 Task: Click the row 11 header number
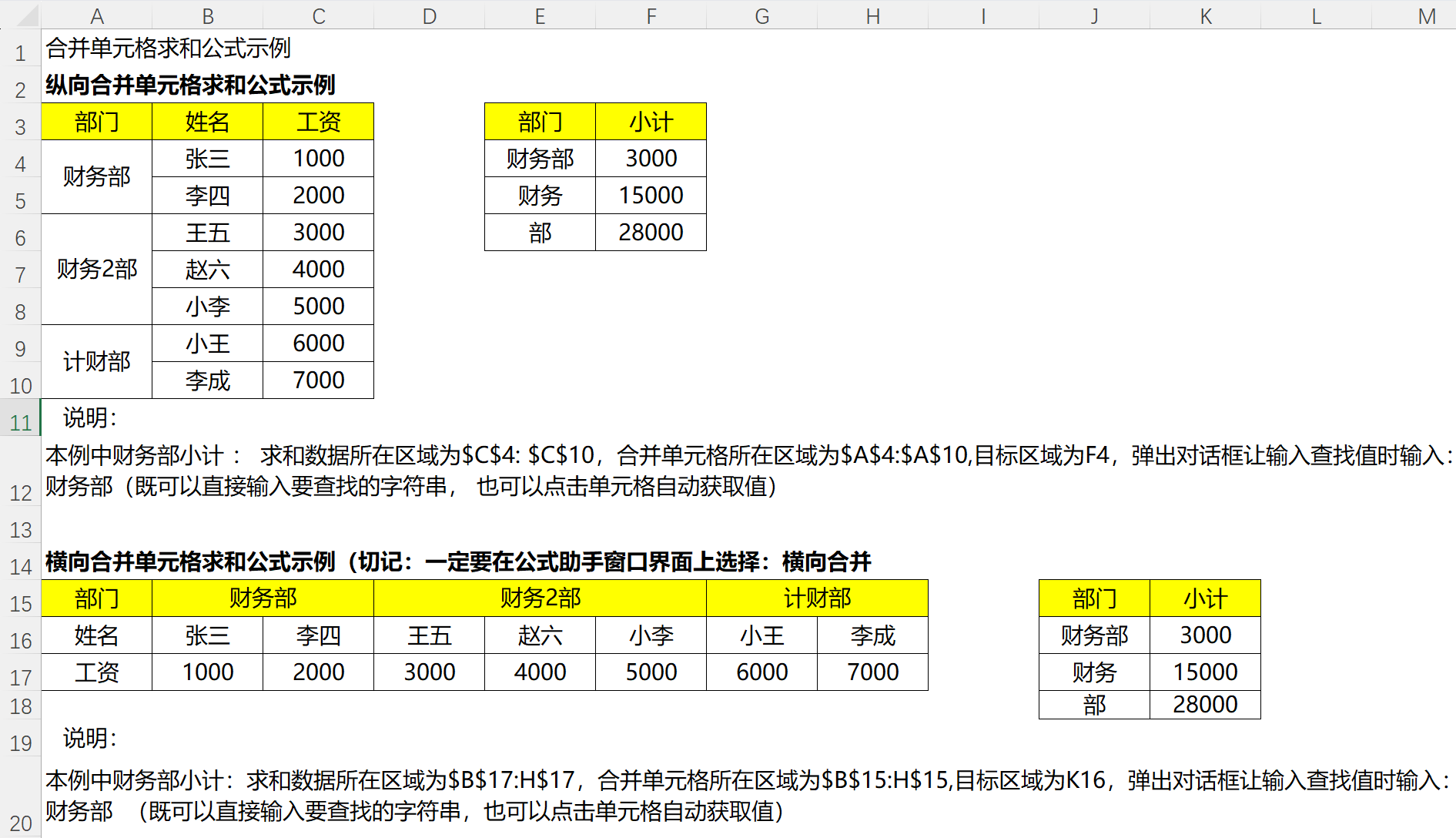pos(20,422)
